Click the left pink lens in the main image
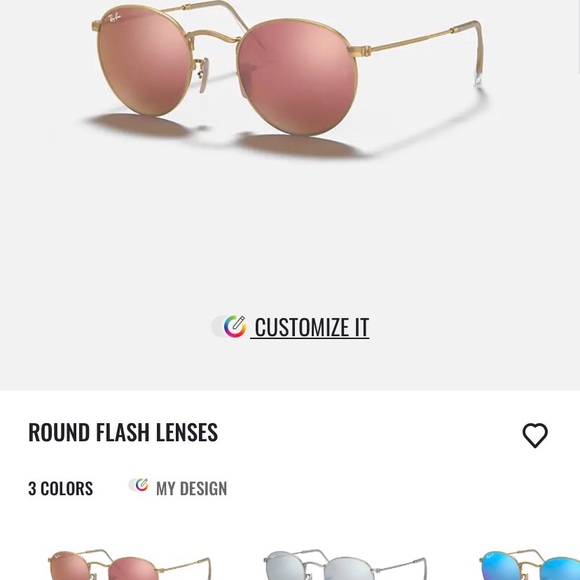Screen dimensions: 580x580 pos(145,61)
